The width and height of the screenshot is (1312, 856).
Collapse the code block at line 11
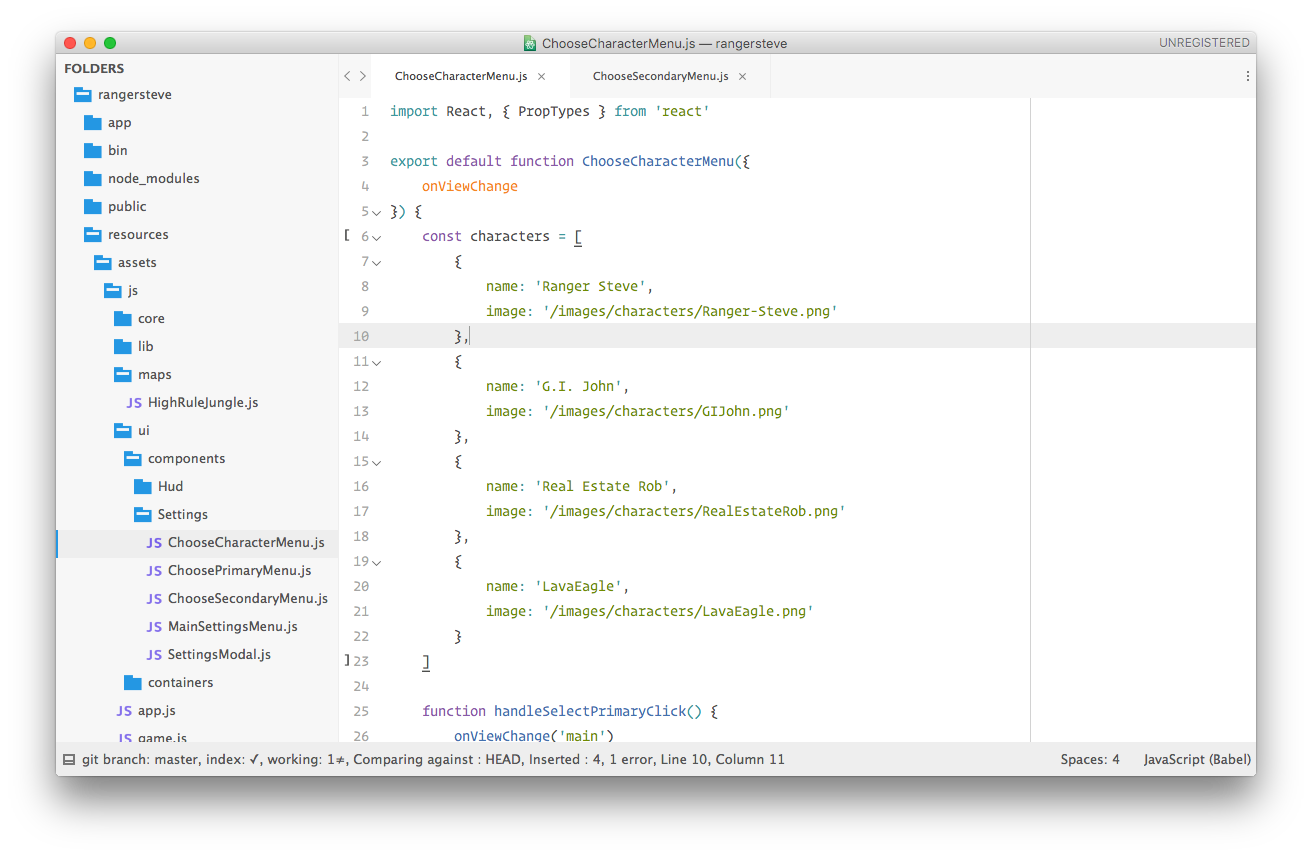(x=377, y=362)
